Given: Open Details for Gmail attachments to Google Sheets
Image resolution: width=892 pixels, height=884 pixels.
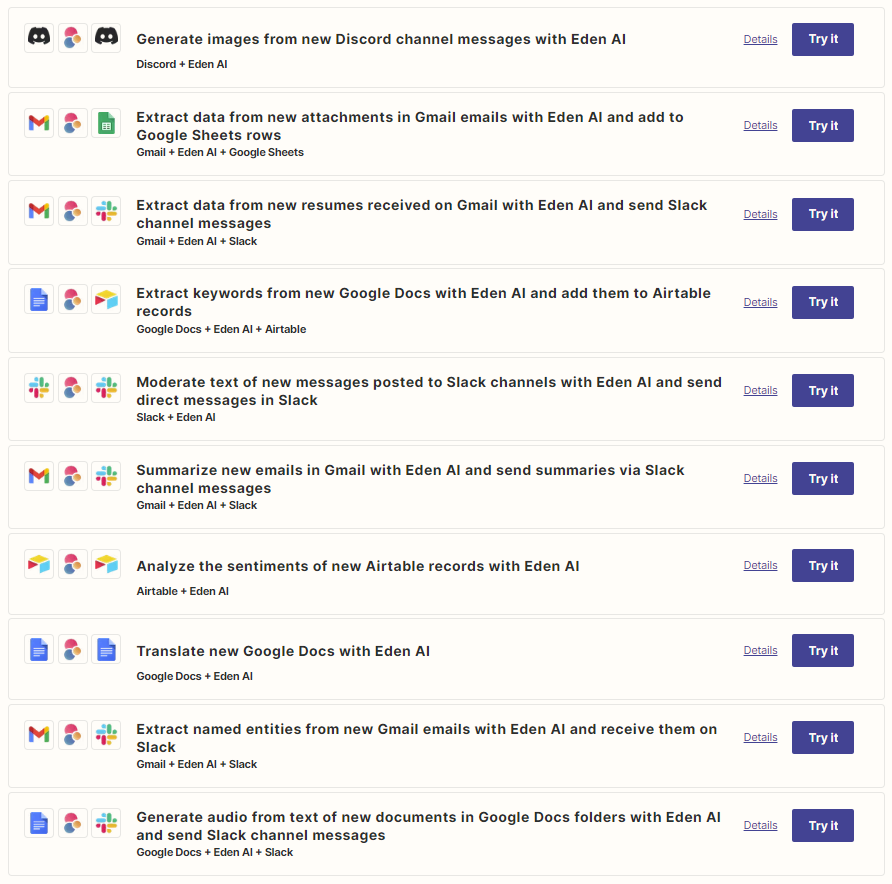Looking at the screenshot, I should (760, 125).
